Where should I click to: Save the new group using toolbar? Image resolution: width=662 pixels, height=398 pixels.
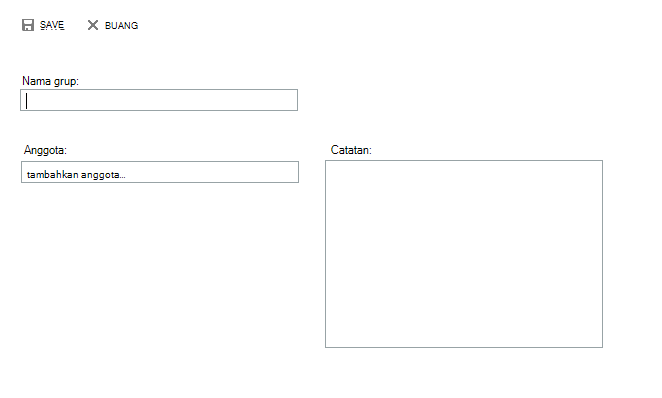coord(43,25)
